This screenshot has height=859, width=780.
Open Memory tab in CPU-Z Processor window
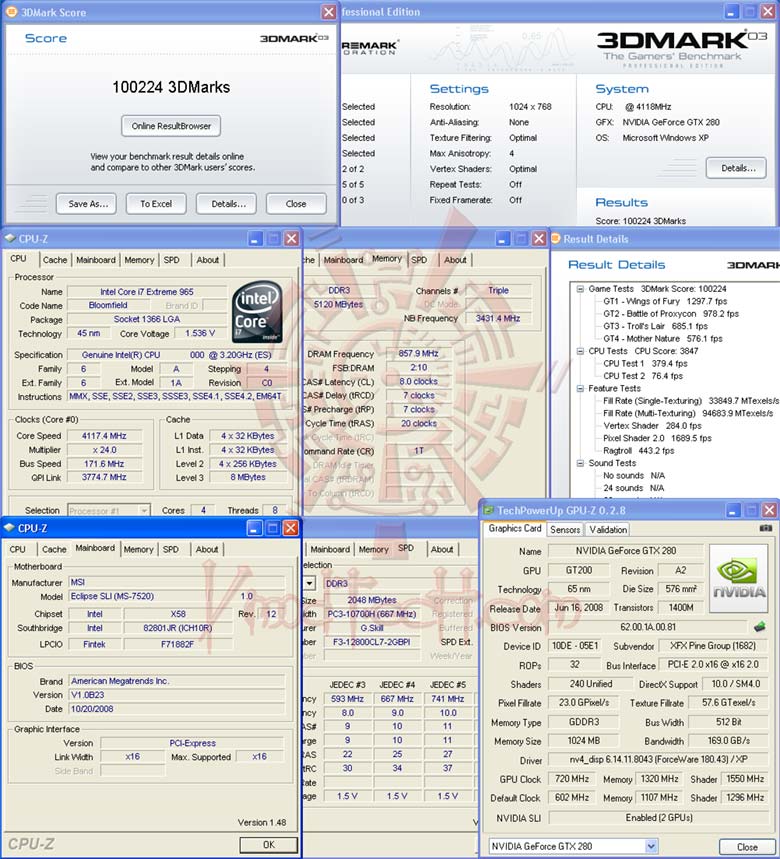pyautogui.click(x=139, y=260)
